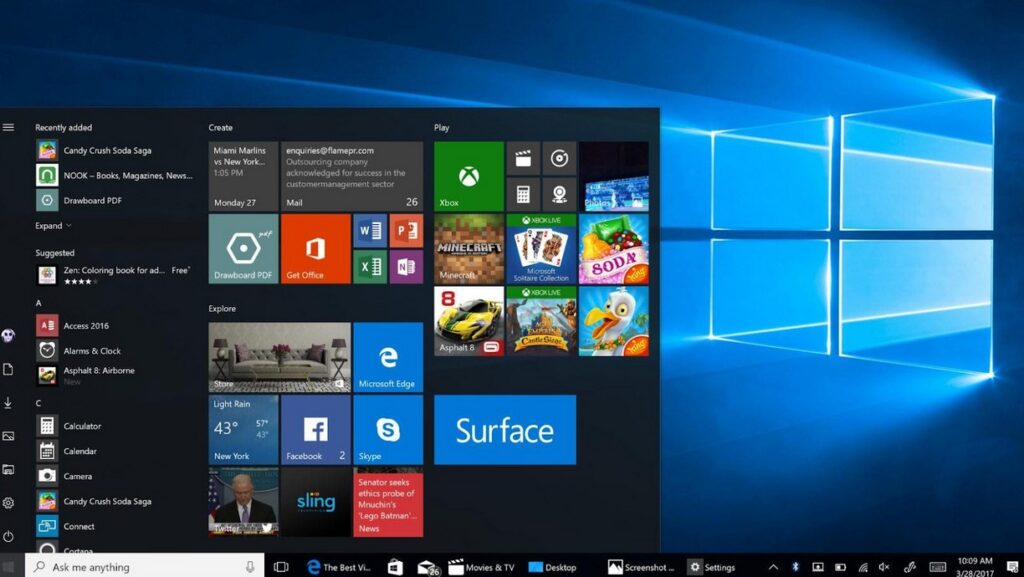Click the letter A header in app list

[x=39, y=303]
